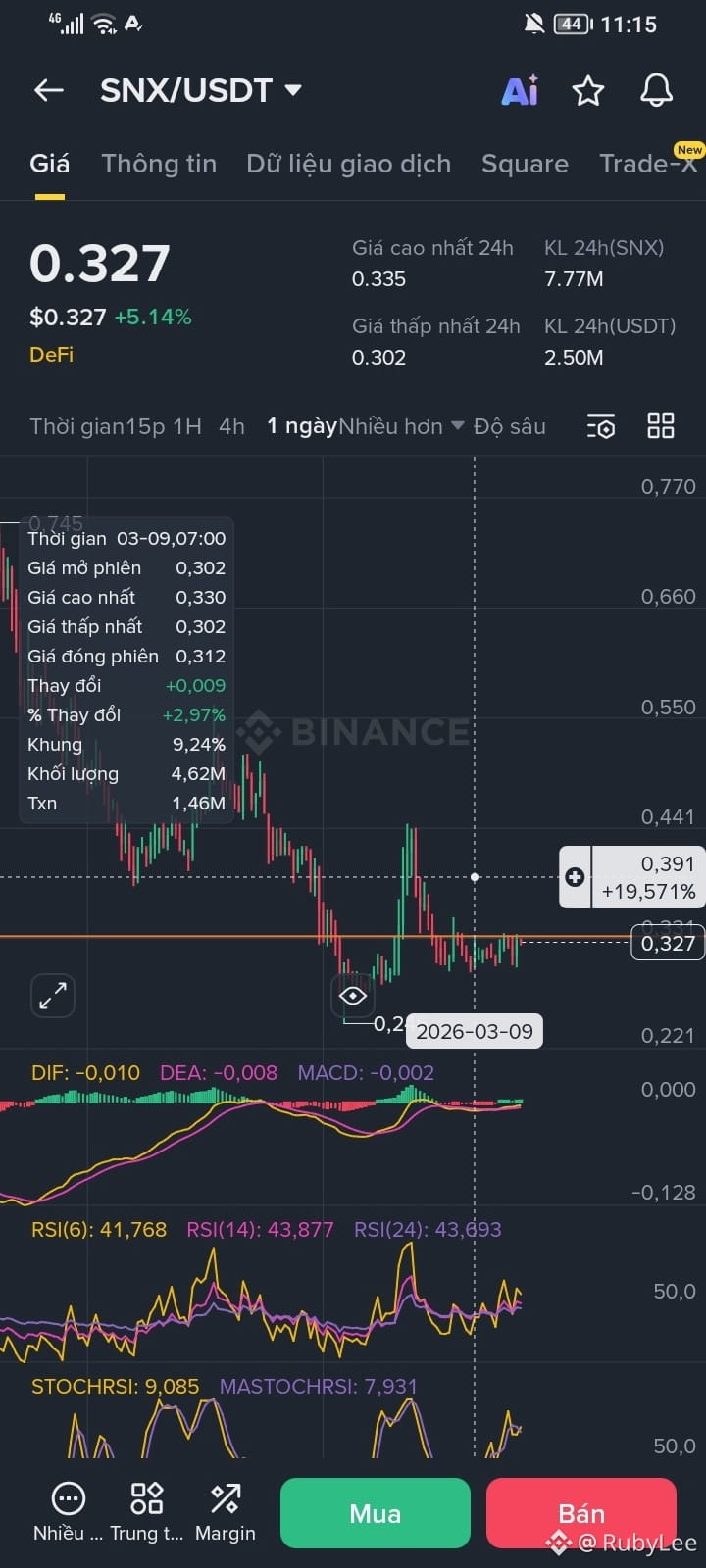This screenshot has width=706, height=1568.
Task: Expand Nhiều hơn timeframe dropdown
Action: point(400,426)
